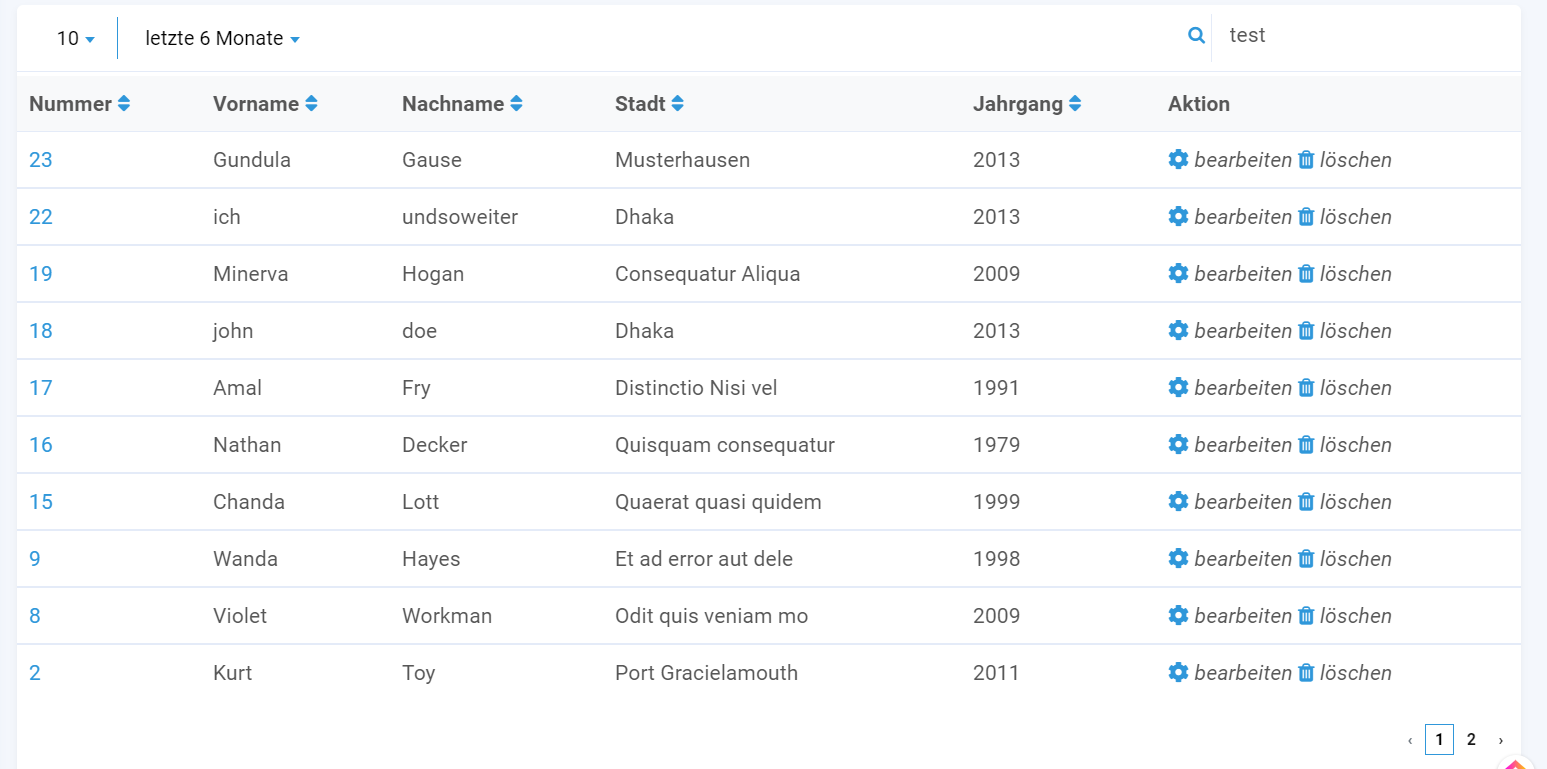The image size is (1547, 769).
Task: Click the trash icon in Wanda Hayes' row
Action: pyautogui.click(x=1306, y=558)
